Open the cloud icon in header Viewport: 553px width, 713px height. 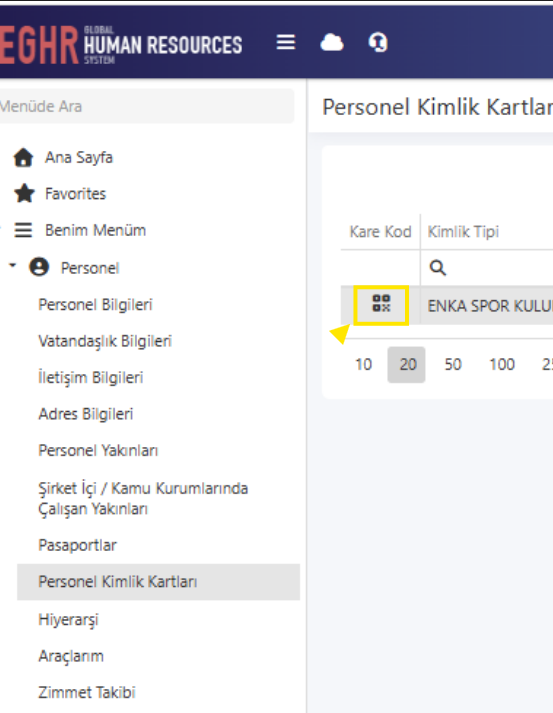(x=332, y=43)
